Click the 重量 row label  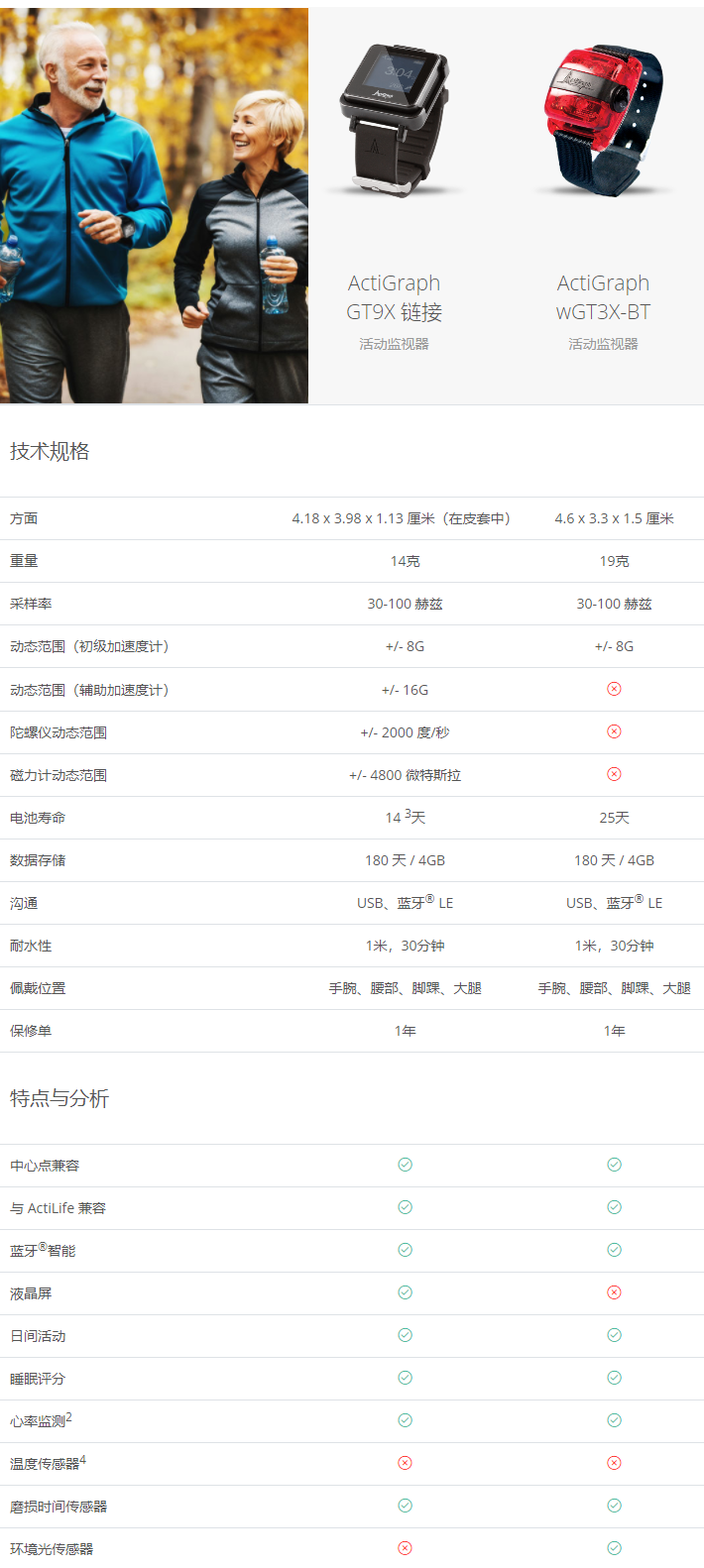pyautogui.click(x=24, y=561)
